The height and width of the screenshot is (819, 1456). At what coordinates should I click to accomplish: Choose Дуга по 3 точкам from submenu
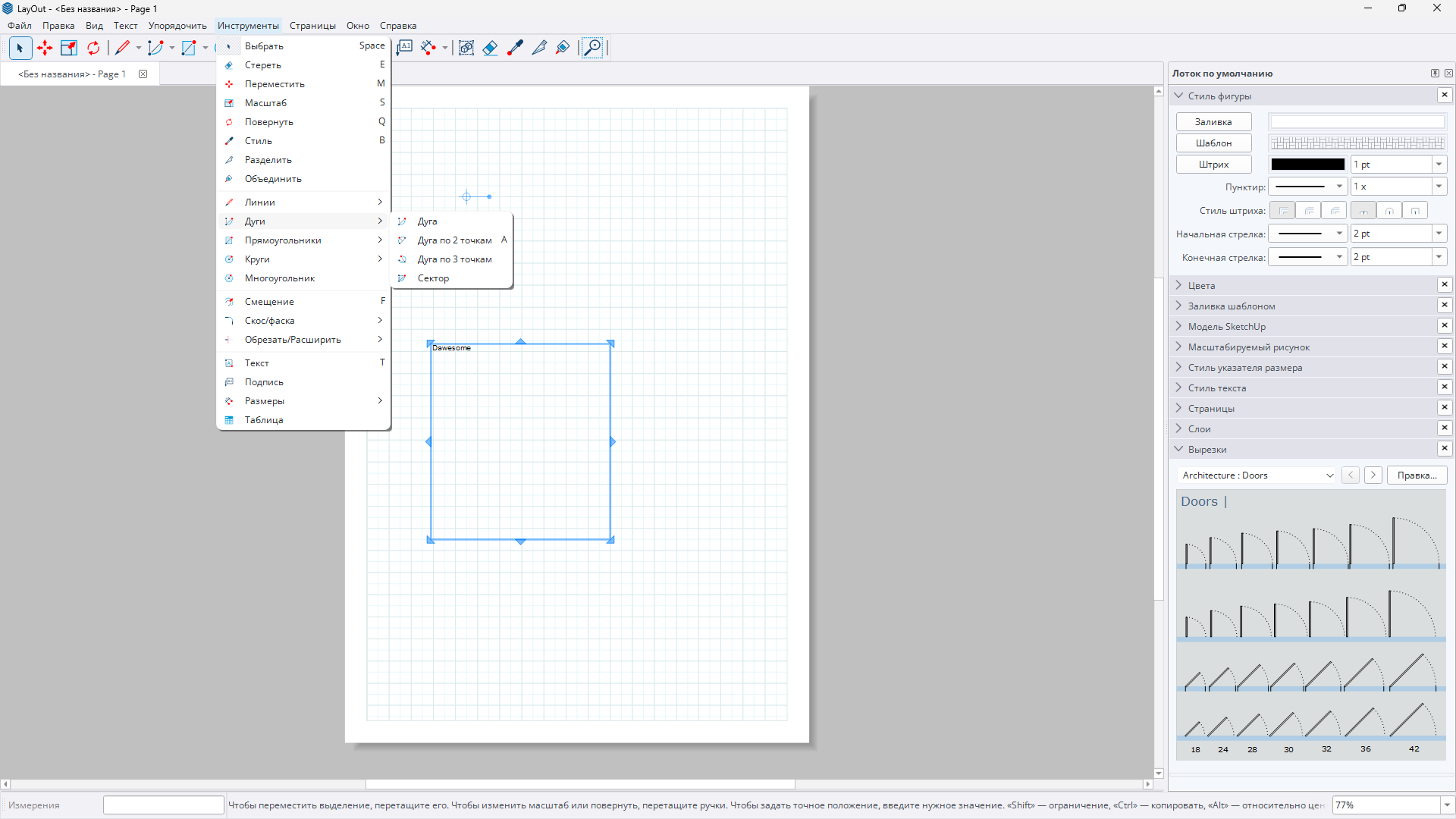[x=454, y=259]
